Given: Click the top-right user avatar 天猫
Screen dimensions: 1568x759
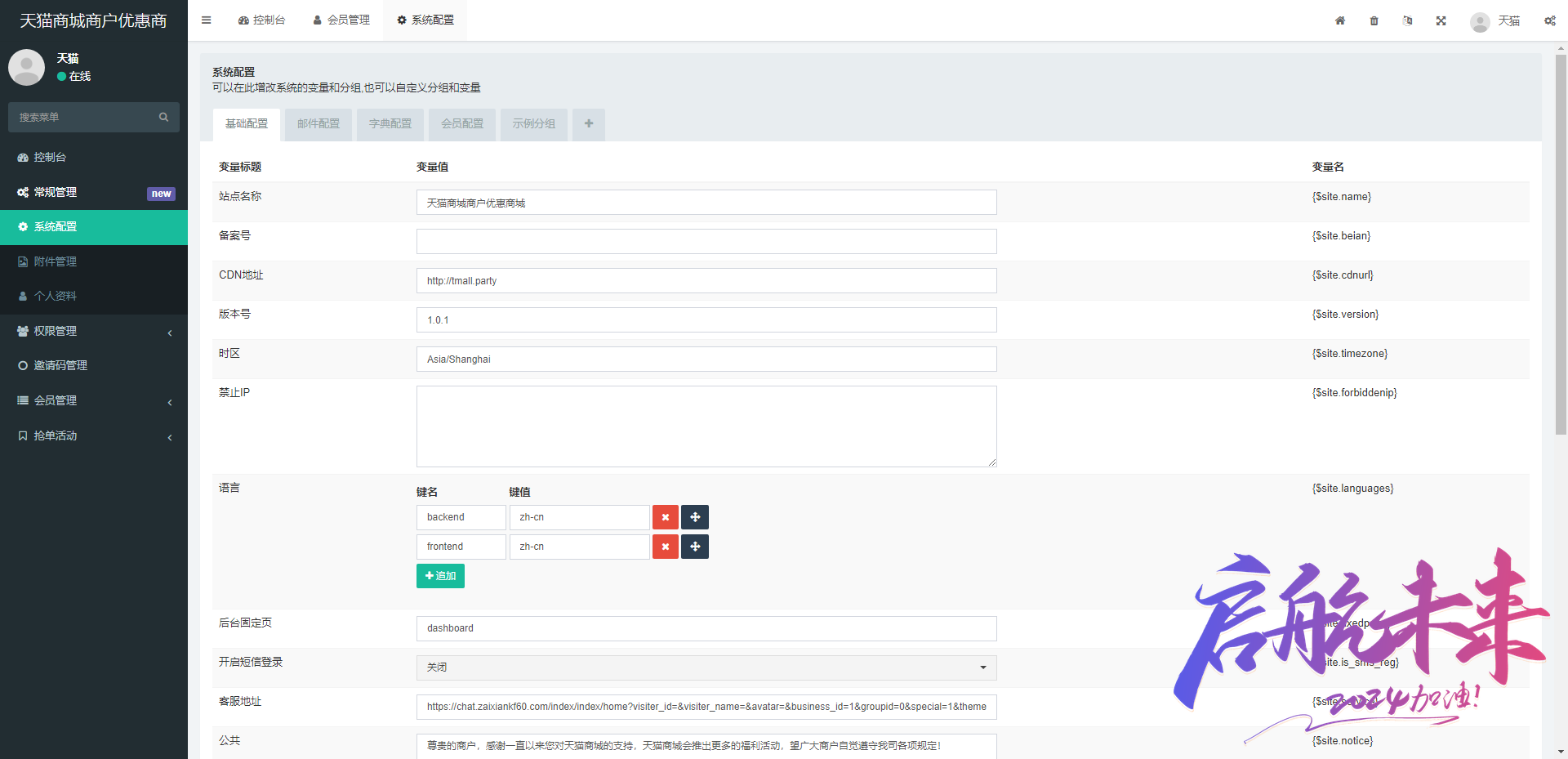Looking at the screenshot, I should coord(1494,21).
